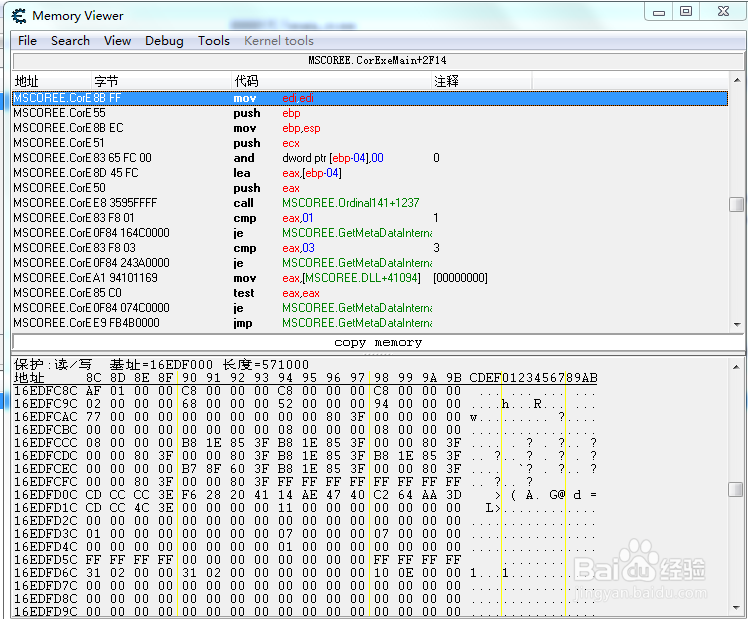
Task: Click down arrow of hex view scrollbar
Action: [737, 608]
